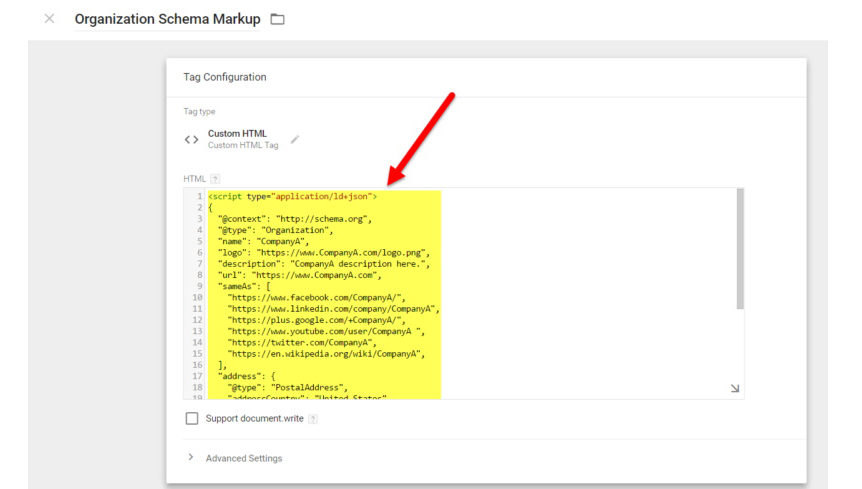Click the Advanced Settings label
862x489 pixels.
point(244,458)
